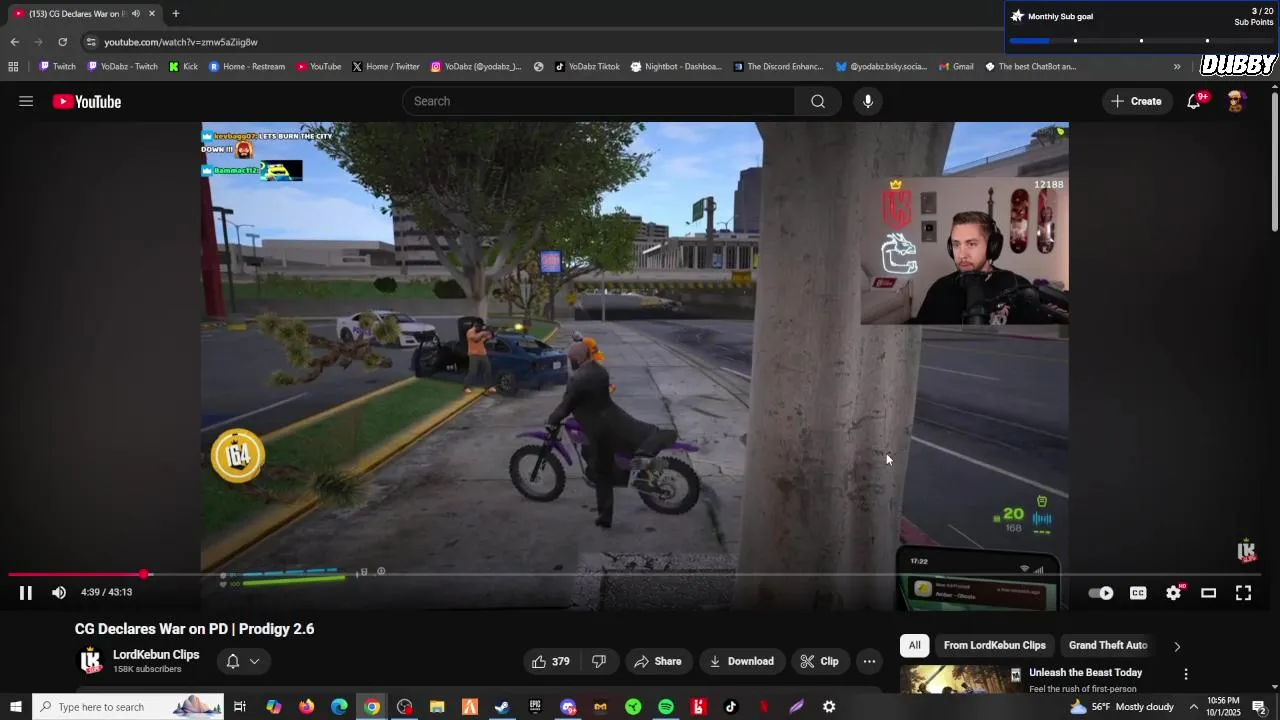
Task: Close the CG Declares War tab
Action: 152,14
